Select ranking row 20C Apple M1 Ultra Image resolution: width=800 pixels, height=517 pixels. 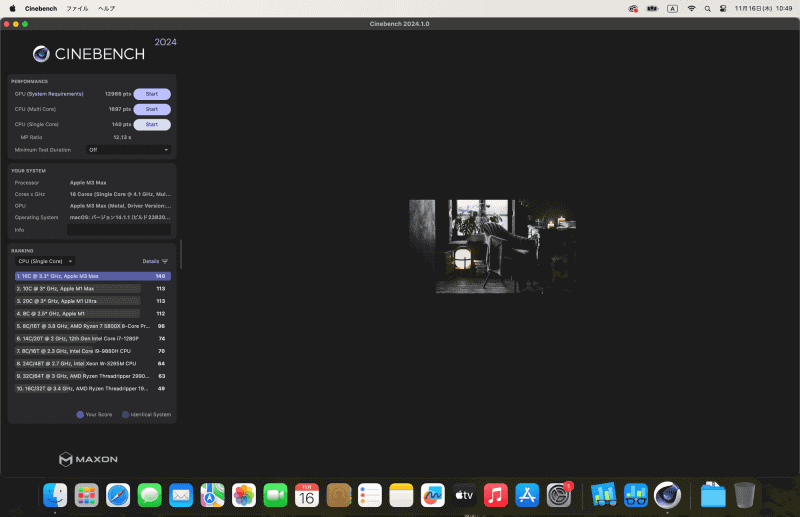pos(93,301)
